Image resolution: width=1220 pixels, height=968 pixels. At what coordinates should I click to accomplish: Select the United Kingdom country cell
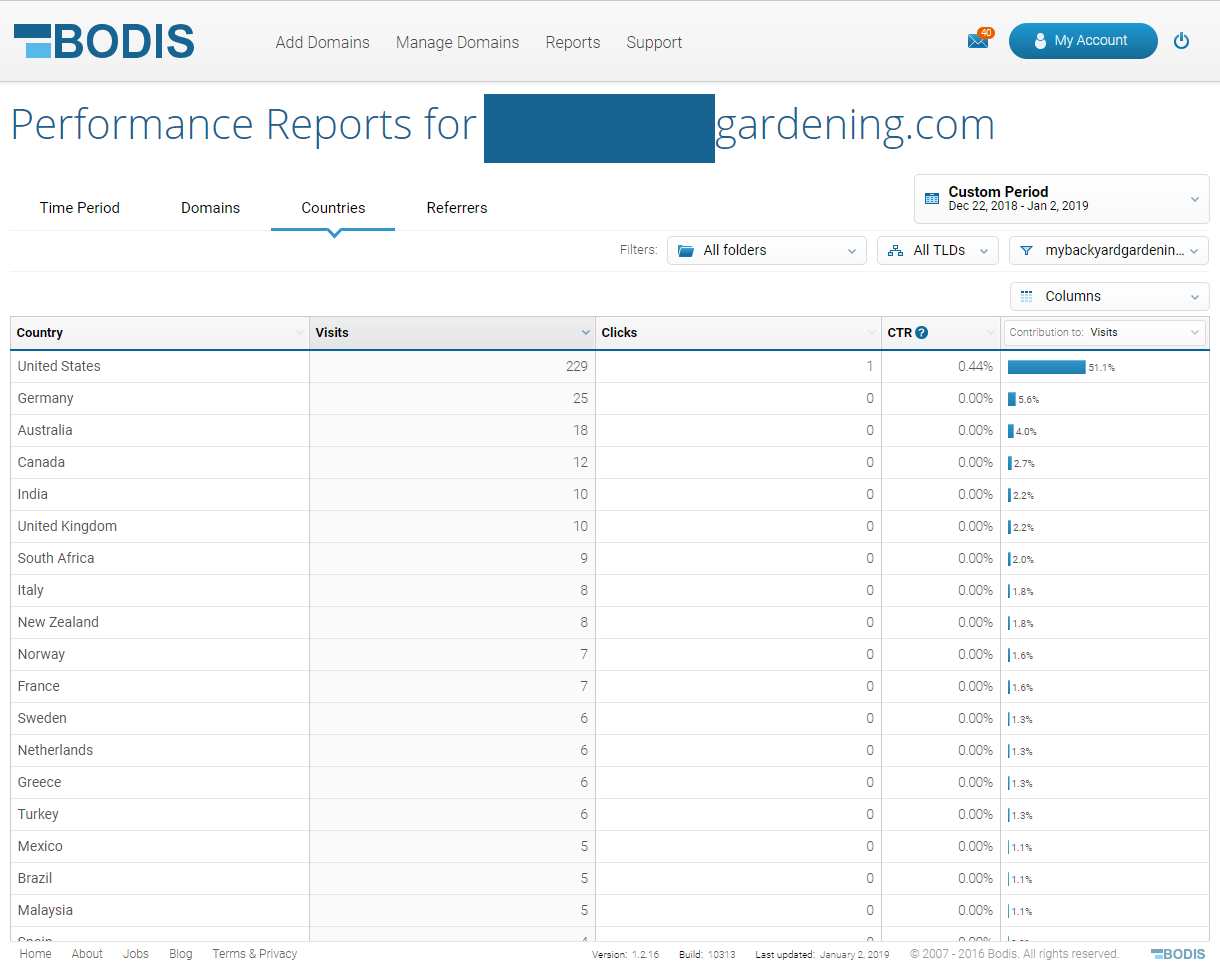coord(160,527)
